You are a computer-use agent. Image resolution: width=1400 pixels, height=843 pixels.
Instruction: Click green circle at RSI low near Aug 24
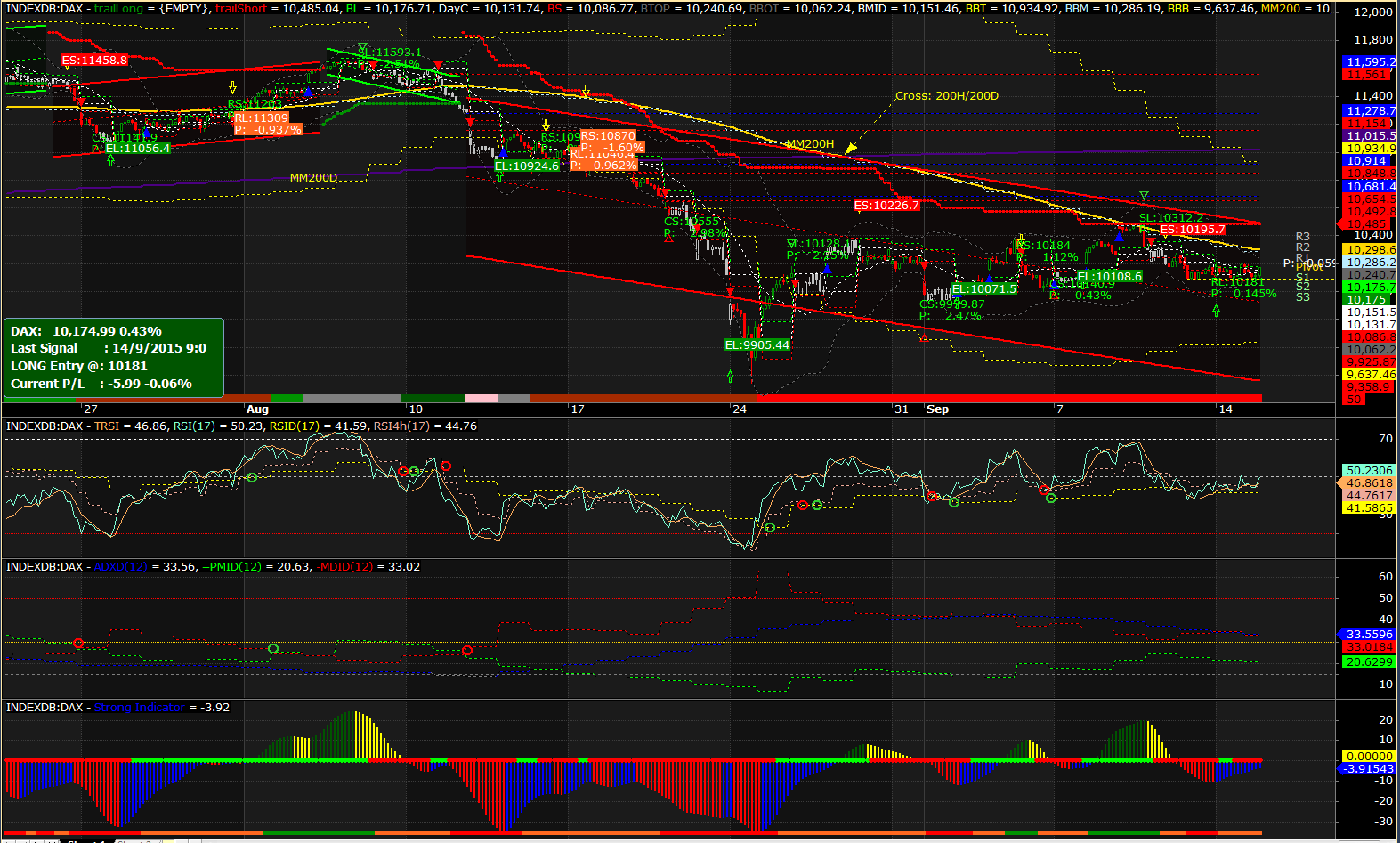[x=770, y=528]
